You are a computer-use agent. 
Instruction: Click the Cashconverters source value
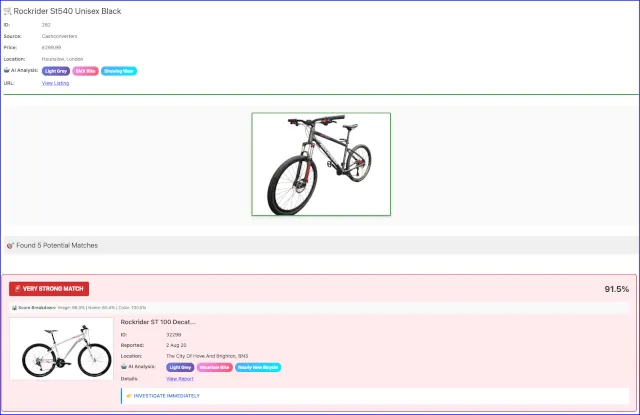click(60, 36)
